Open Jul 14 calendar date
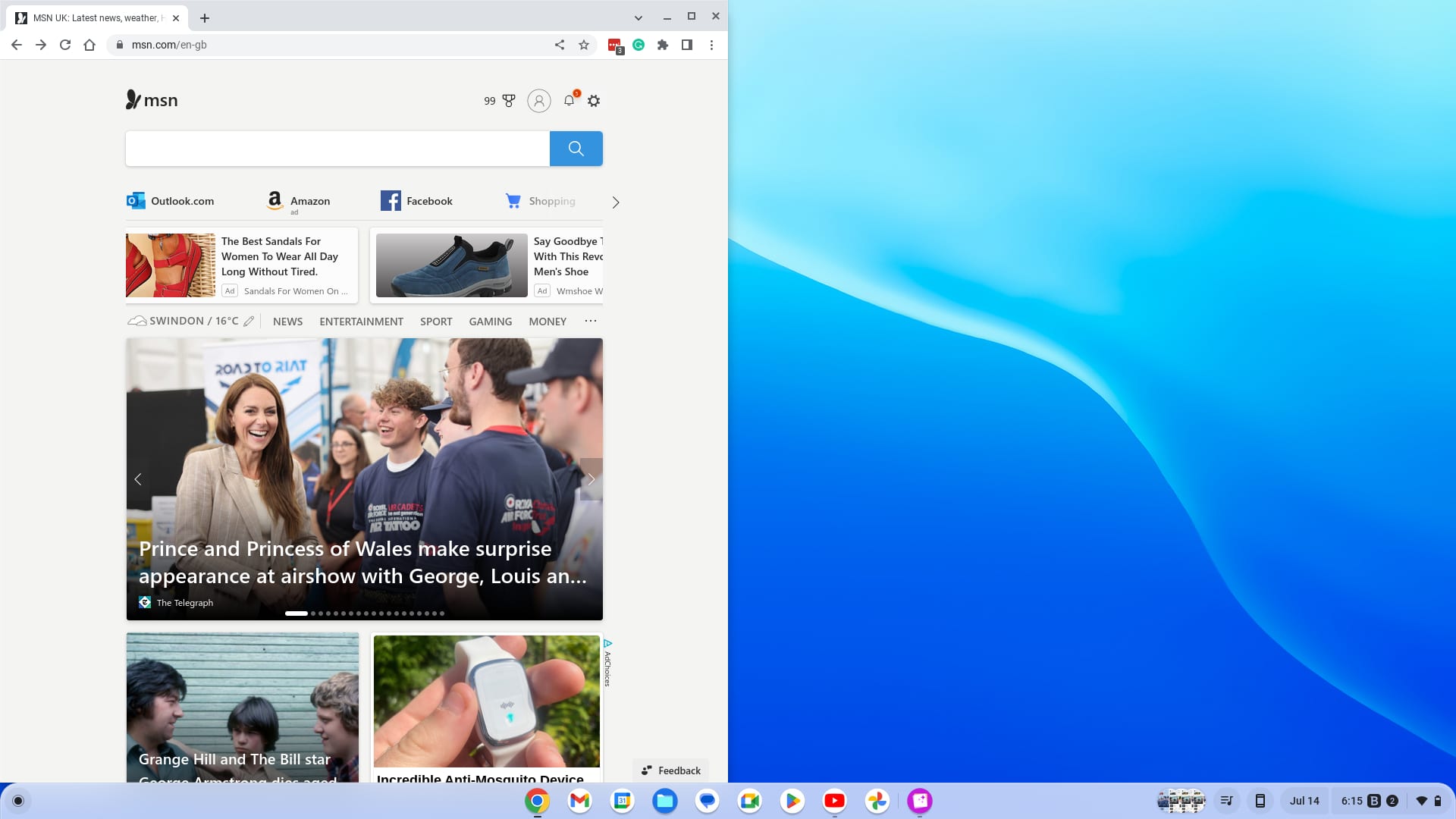This screenshot has height=819, width=1456. pos(1304,801)
